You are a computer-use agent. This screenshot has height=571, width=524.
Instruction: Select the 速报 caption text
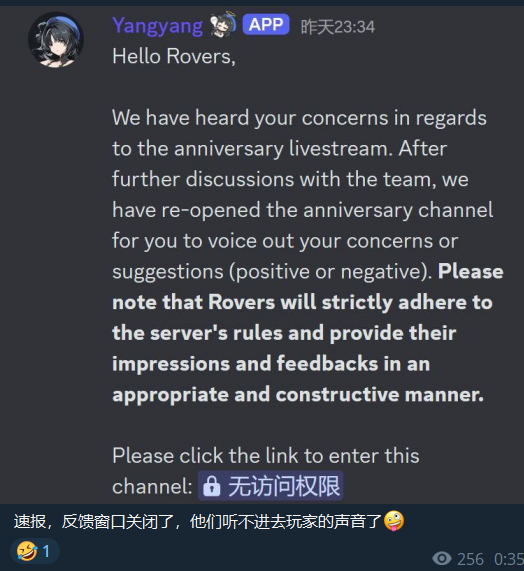[30, 521]
